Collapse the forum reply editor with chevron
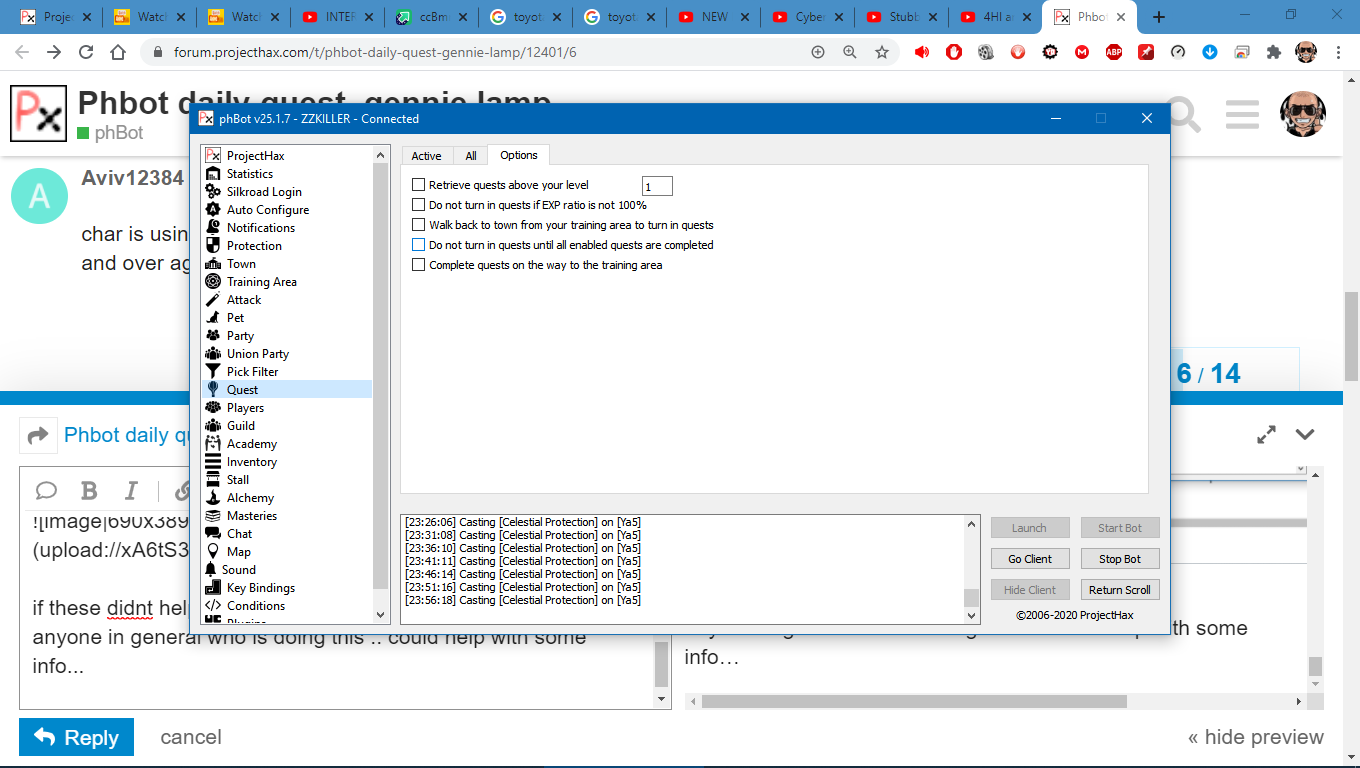Image resolution: width=1360 pixels, height=768 pixels. click(1304, 435)
